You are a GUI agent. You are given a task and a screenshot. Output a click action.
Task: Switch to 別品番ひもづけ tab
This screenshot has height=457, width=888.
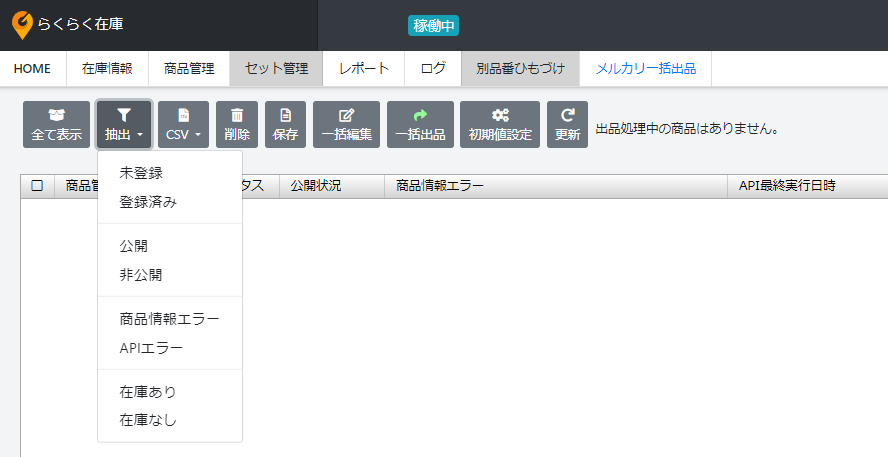(521, 69)
